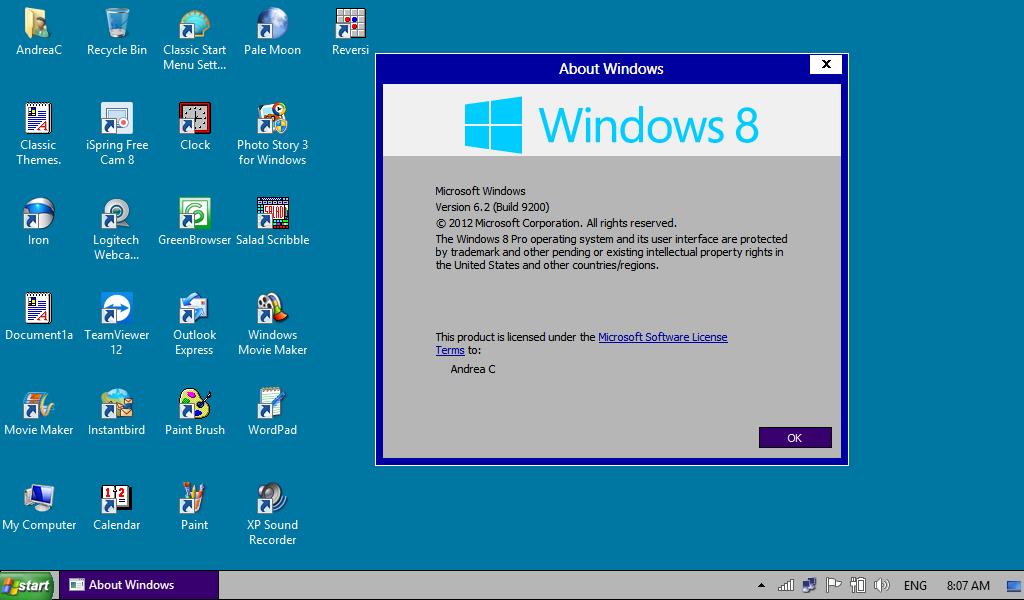Close the About Windows dialog
The height and width of the screenshot is (600, 1024).
point(825,64)
